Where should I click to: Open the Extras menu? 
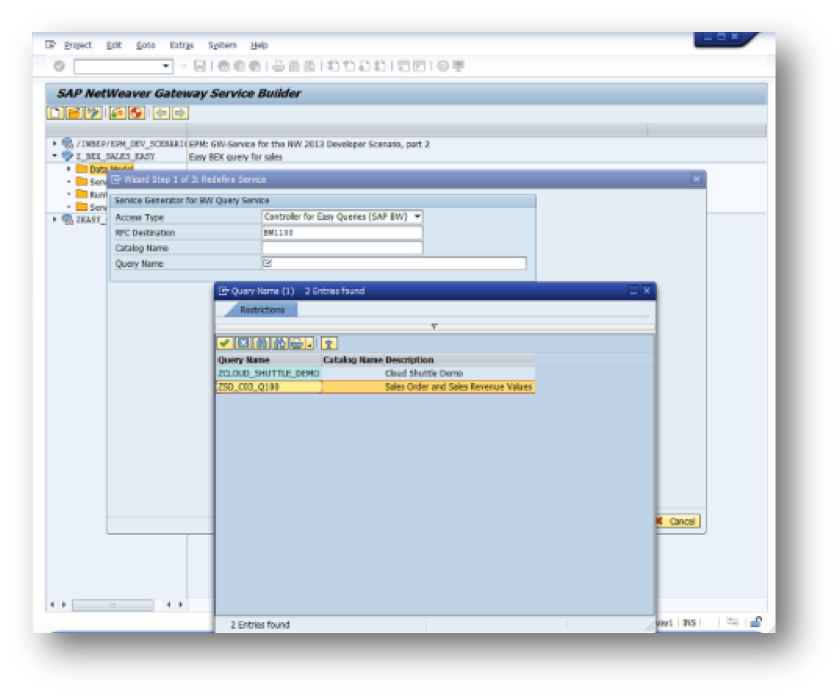point(181,45)
